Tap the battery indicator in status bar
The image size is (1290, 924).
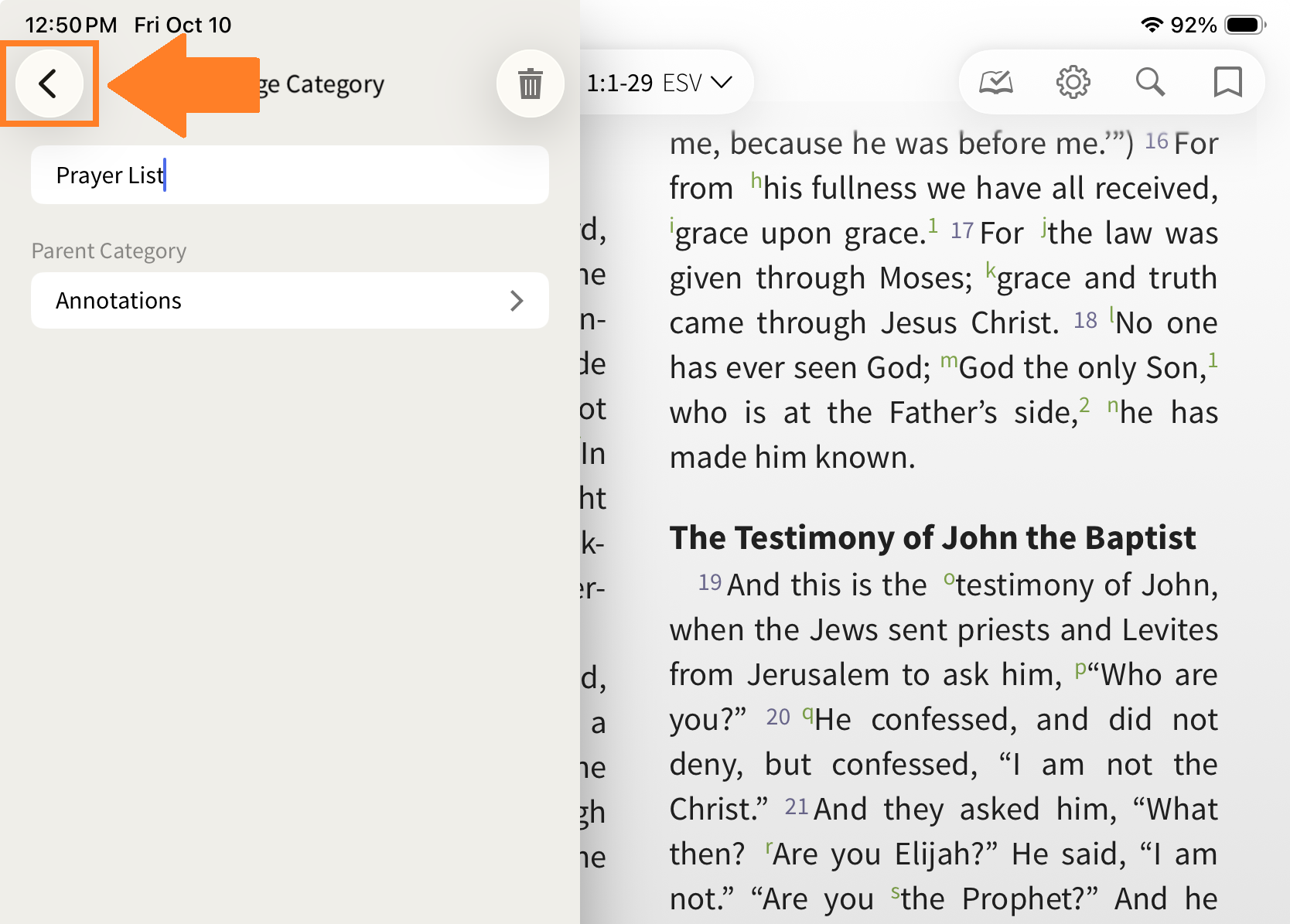[x=1245, y=25]
